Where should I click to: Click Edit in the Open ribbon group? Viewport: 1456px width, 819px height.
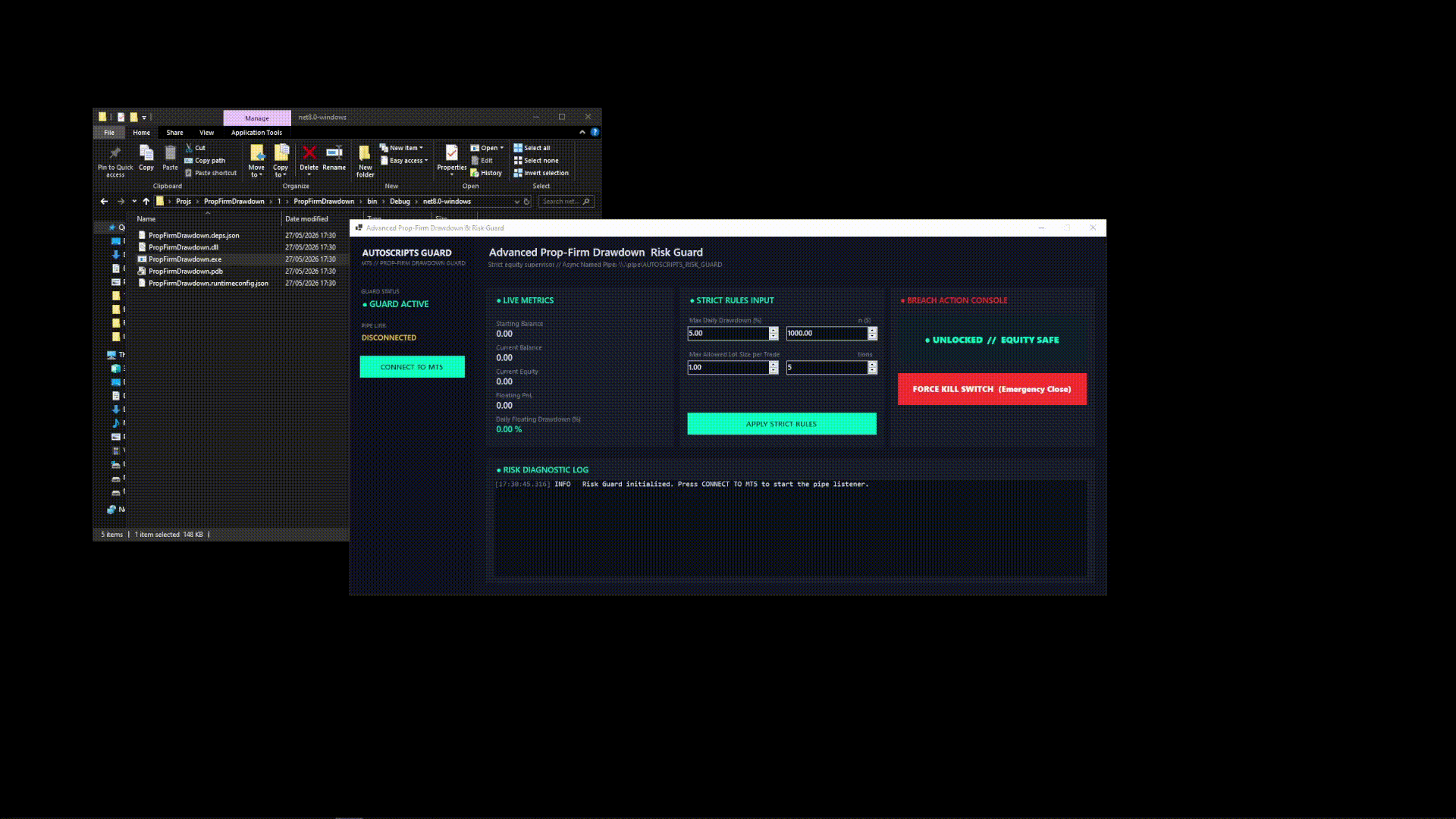coord(482,161)
